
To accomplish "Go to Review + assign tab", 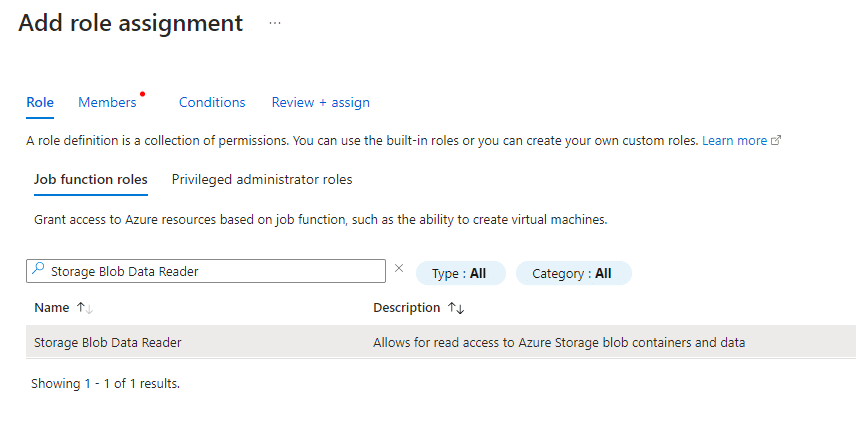I will pos(320,102).
